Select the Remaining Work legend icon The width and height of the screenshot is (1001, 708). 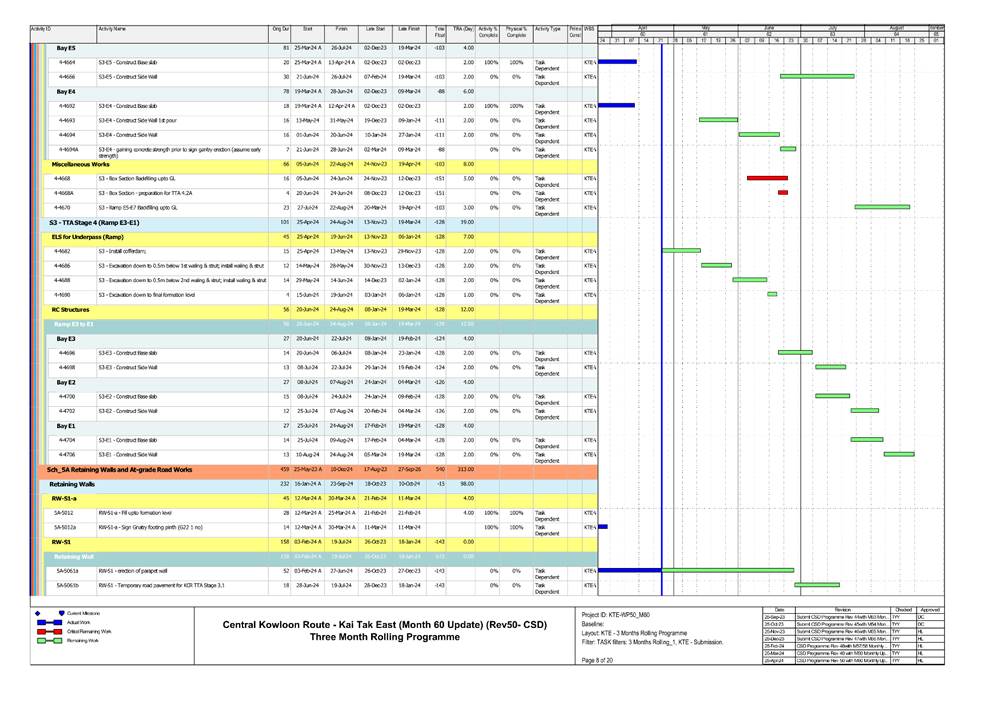(x=49, y=641)
